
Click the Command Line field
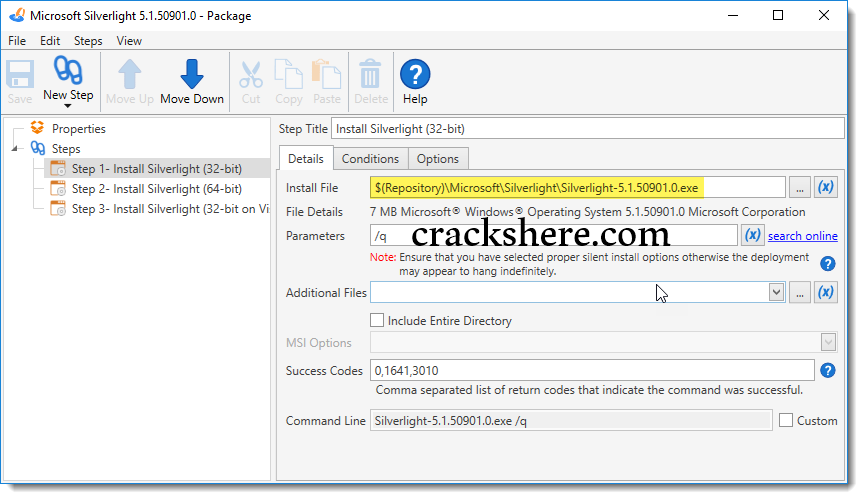tap(571, 421)
